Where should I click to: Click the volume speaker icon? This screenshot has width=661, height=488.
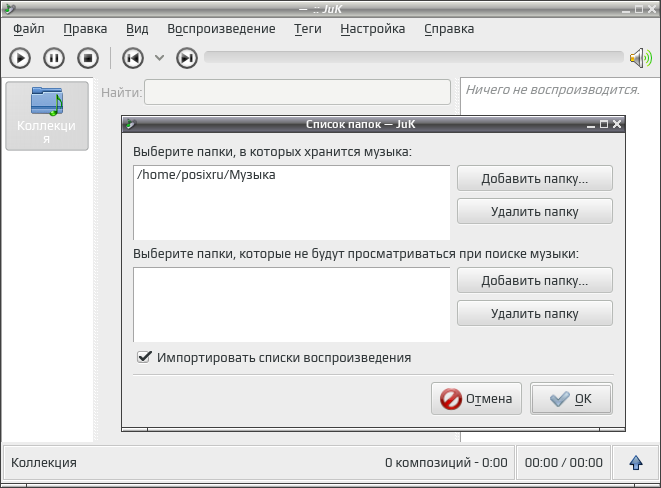click(641, 58)
